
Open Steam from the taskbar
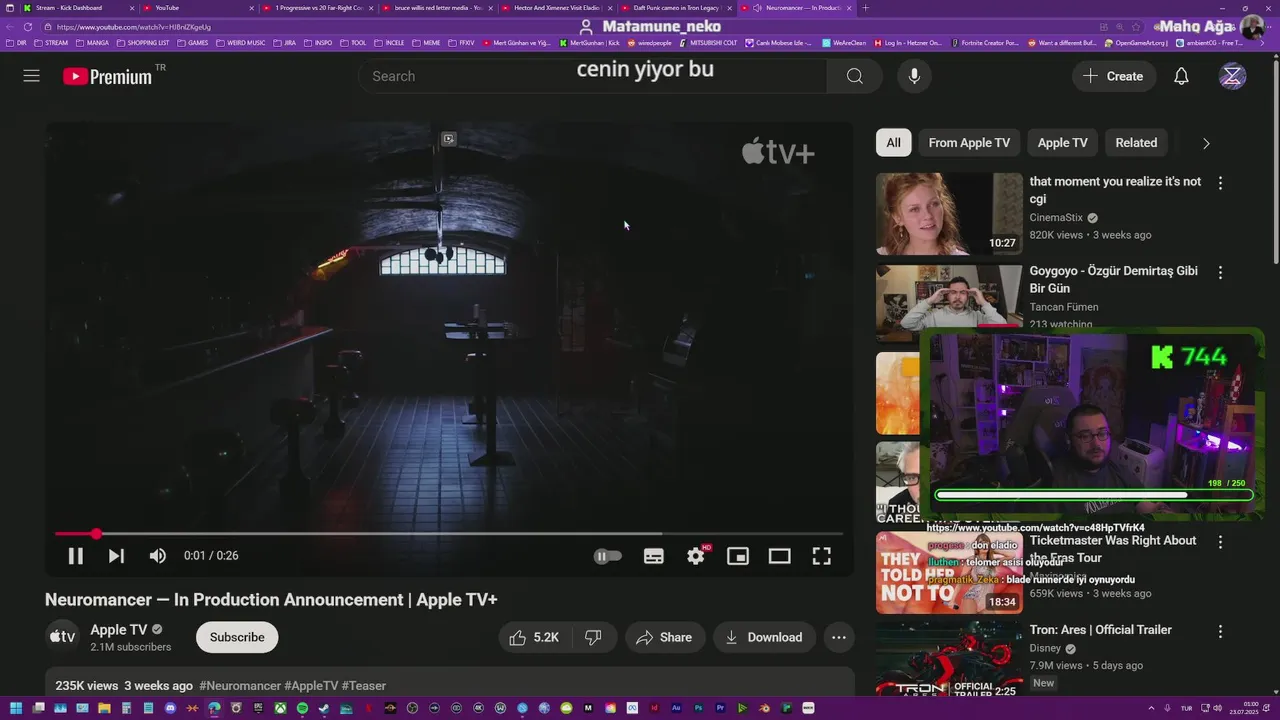pyautogui.click(x=324, y=708)
